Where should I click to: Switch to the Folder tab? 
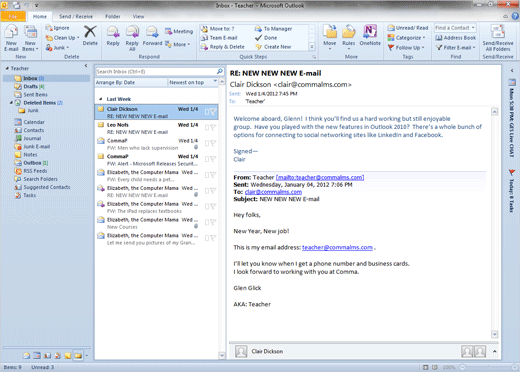point(113,16)
